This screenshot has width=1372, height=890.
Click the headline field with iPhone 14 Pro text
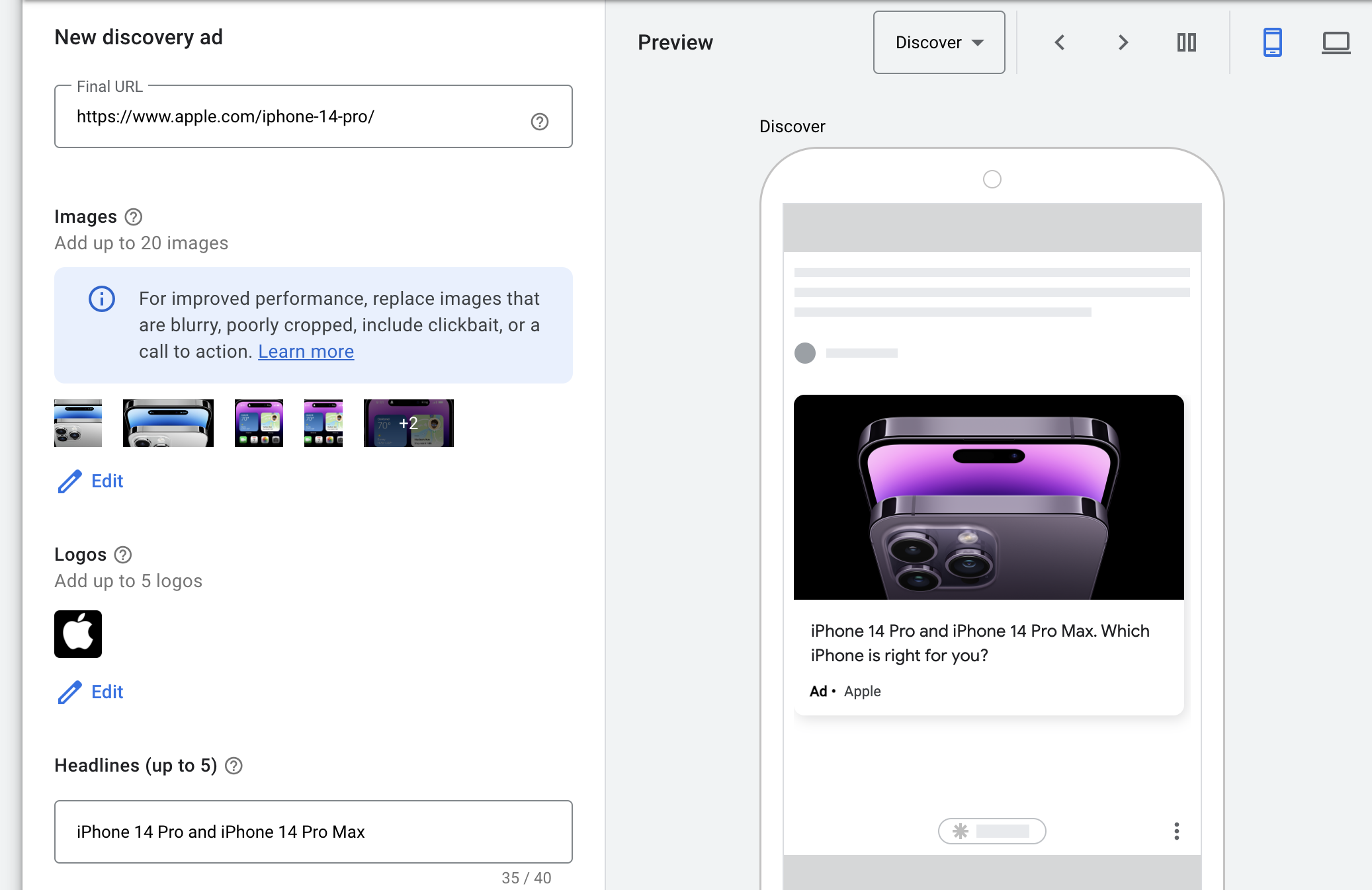(x=314, y=832)
